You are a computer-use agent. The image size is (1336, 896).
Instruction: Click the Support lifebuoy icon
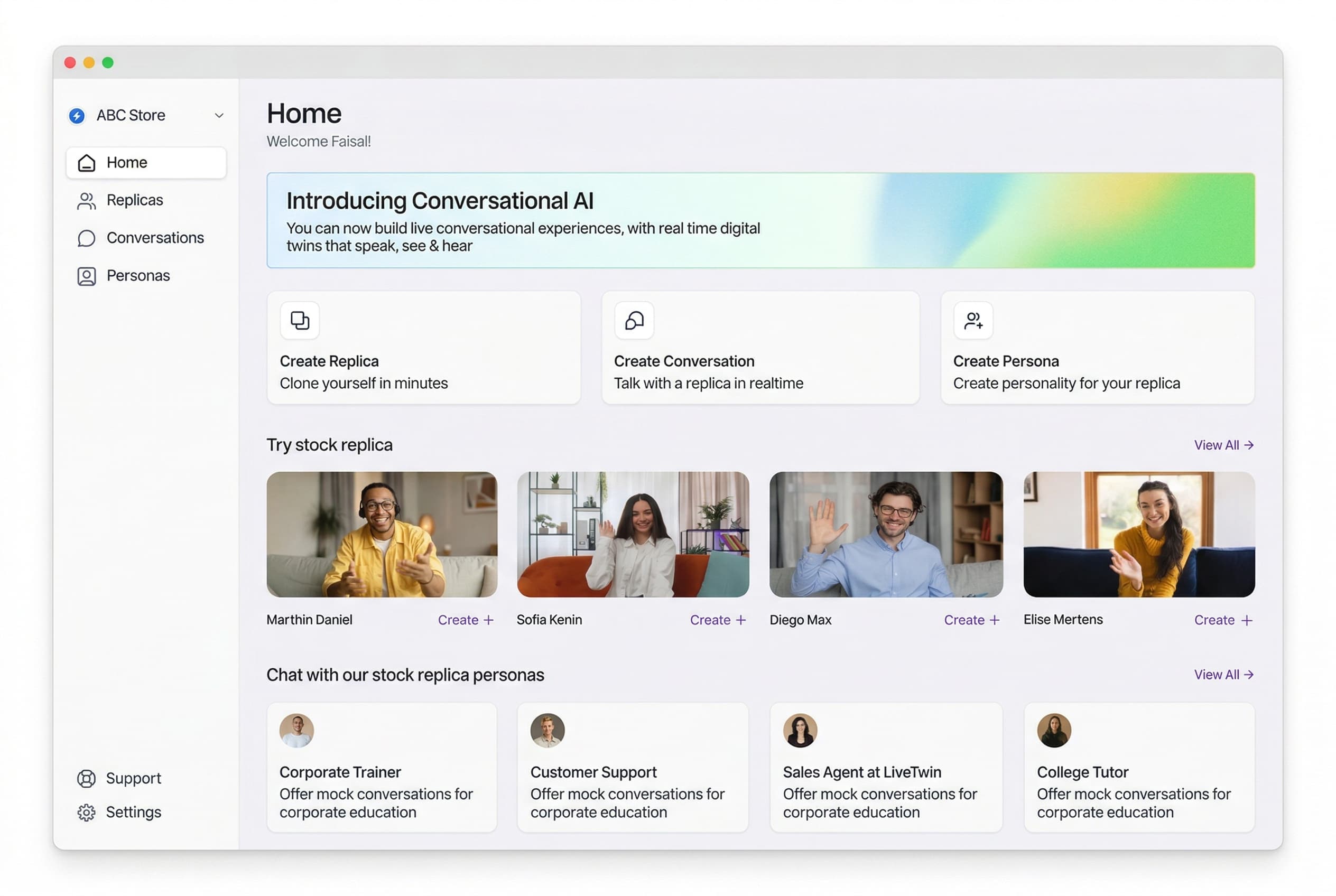pyautogui.click(x=86, y=778)
